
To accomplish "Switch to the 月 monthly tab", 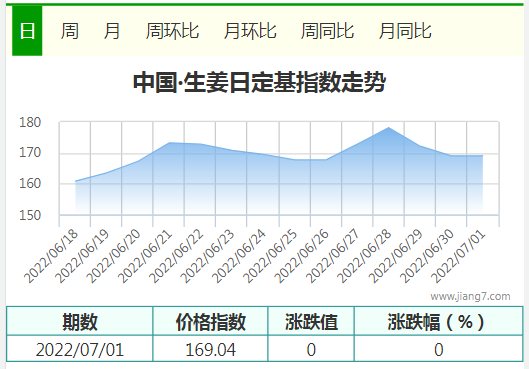I will pyautogui.click(x=112, y=31).
